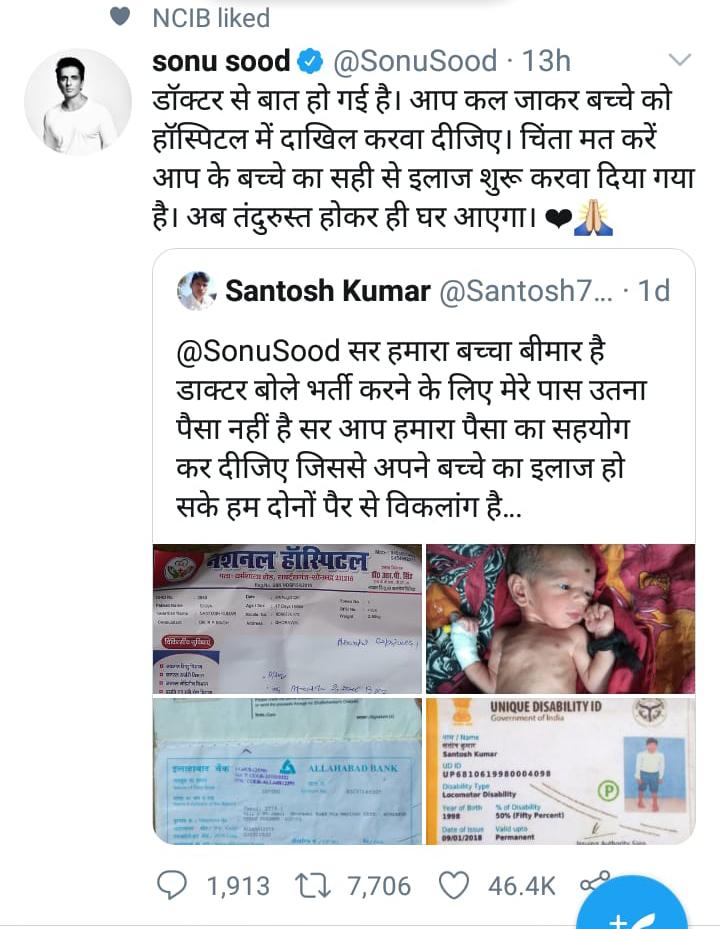
Task: Open the sonu sood display name
Action: tap(221, 62)
